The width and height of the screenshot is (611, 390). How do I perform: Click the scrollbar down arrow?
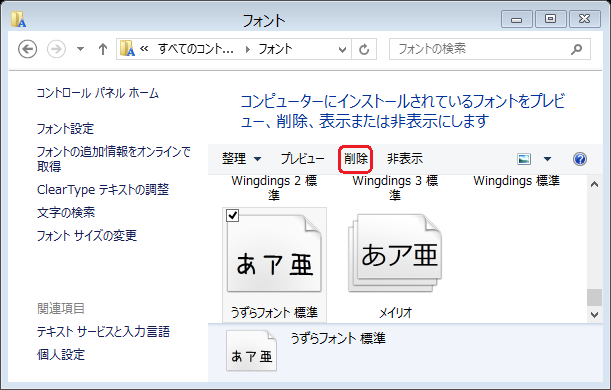(594, 314)
